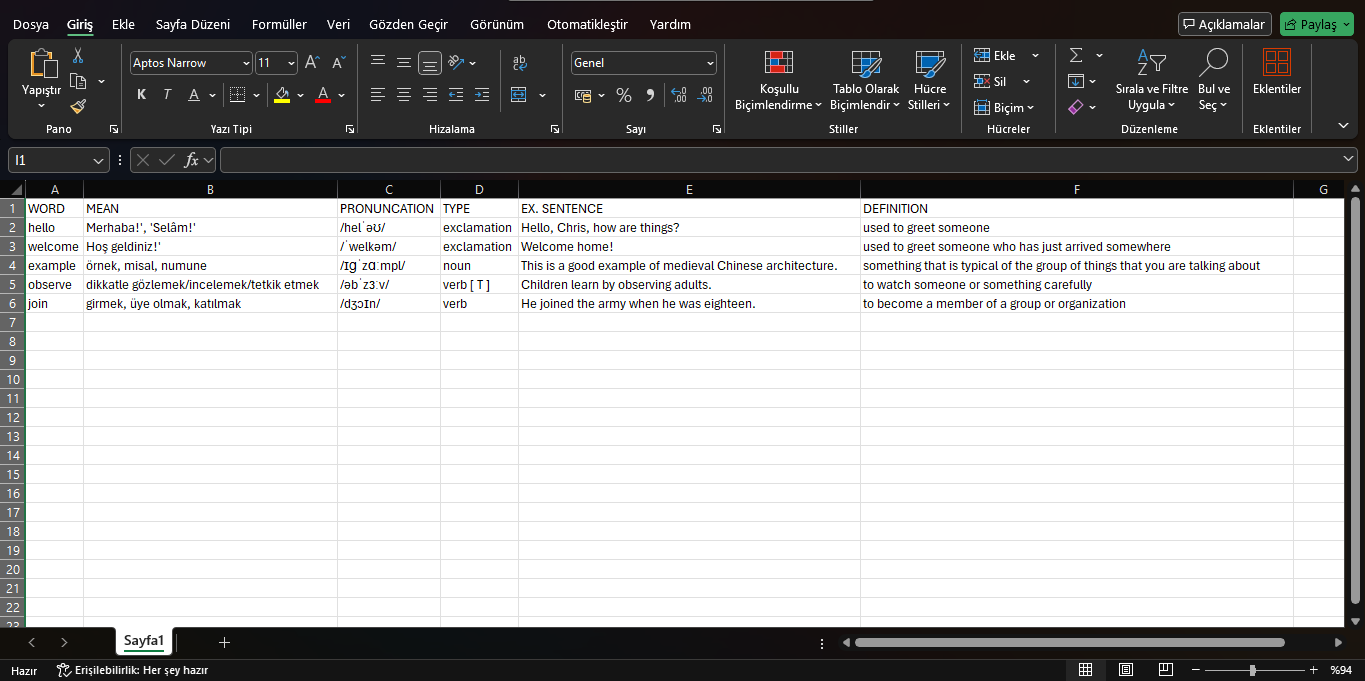Switch to Page Layout view in status bar

click(x=1125, y=670)
